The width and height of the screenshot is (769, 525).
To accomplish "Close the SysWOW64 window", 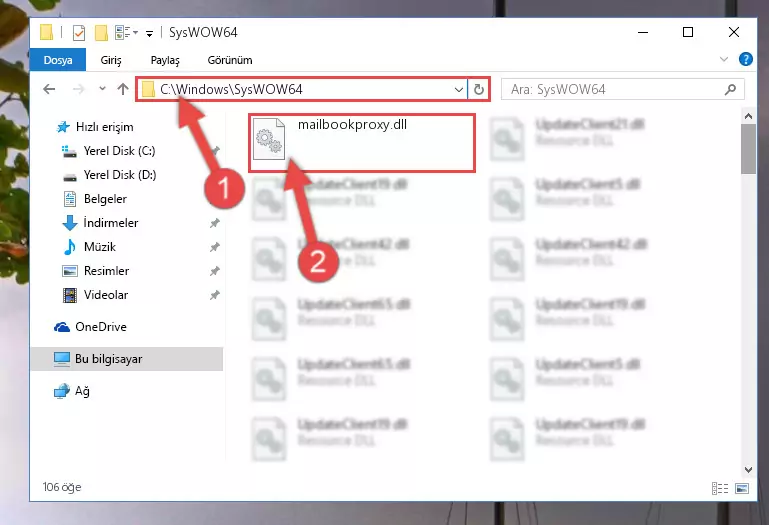I will coord(734,32).
